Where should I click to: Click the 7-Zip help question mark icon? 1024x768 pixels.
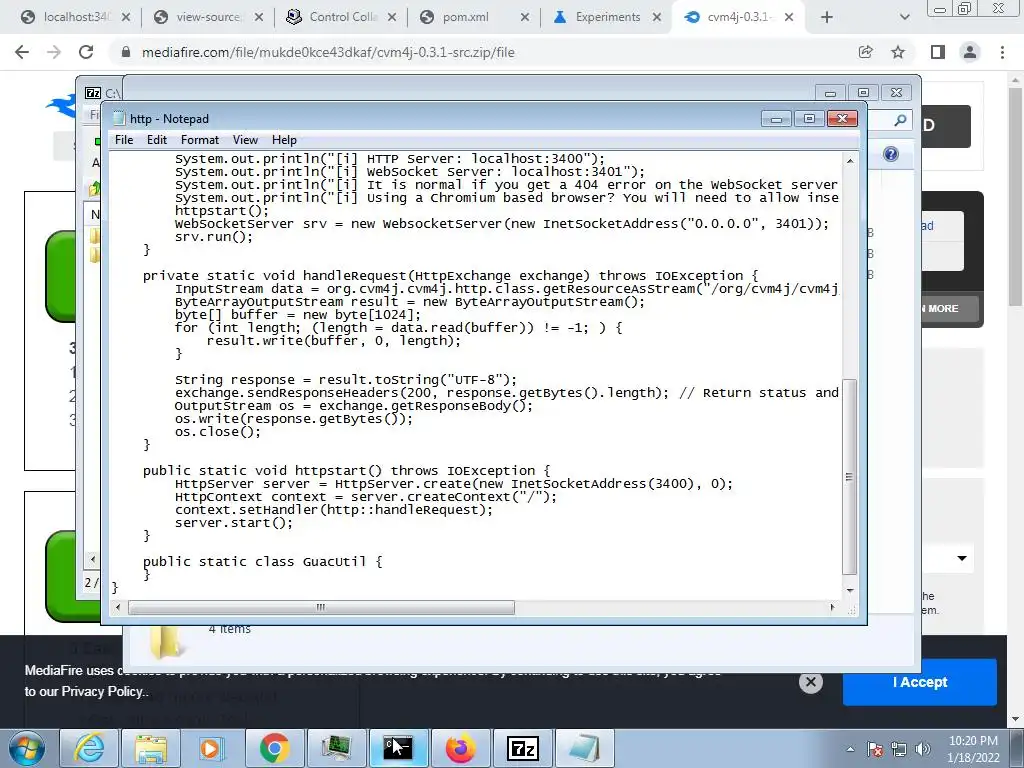pyautogui.click(x=891, y=154)
